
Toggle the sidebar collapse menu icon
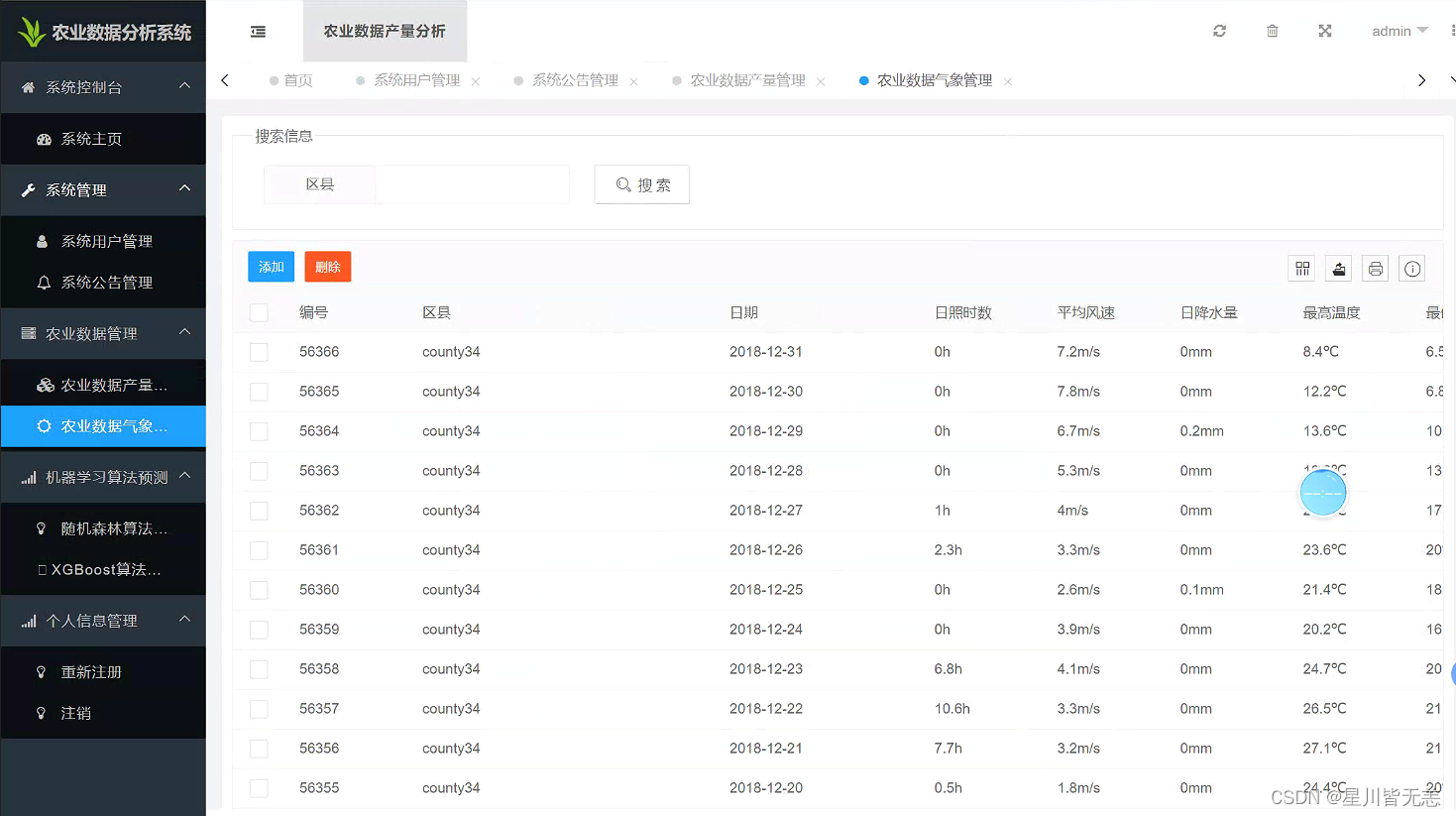coord(258,32)
